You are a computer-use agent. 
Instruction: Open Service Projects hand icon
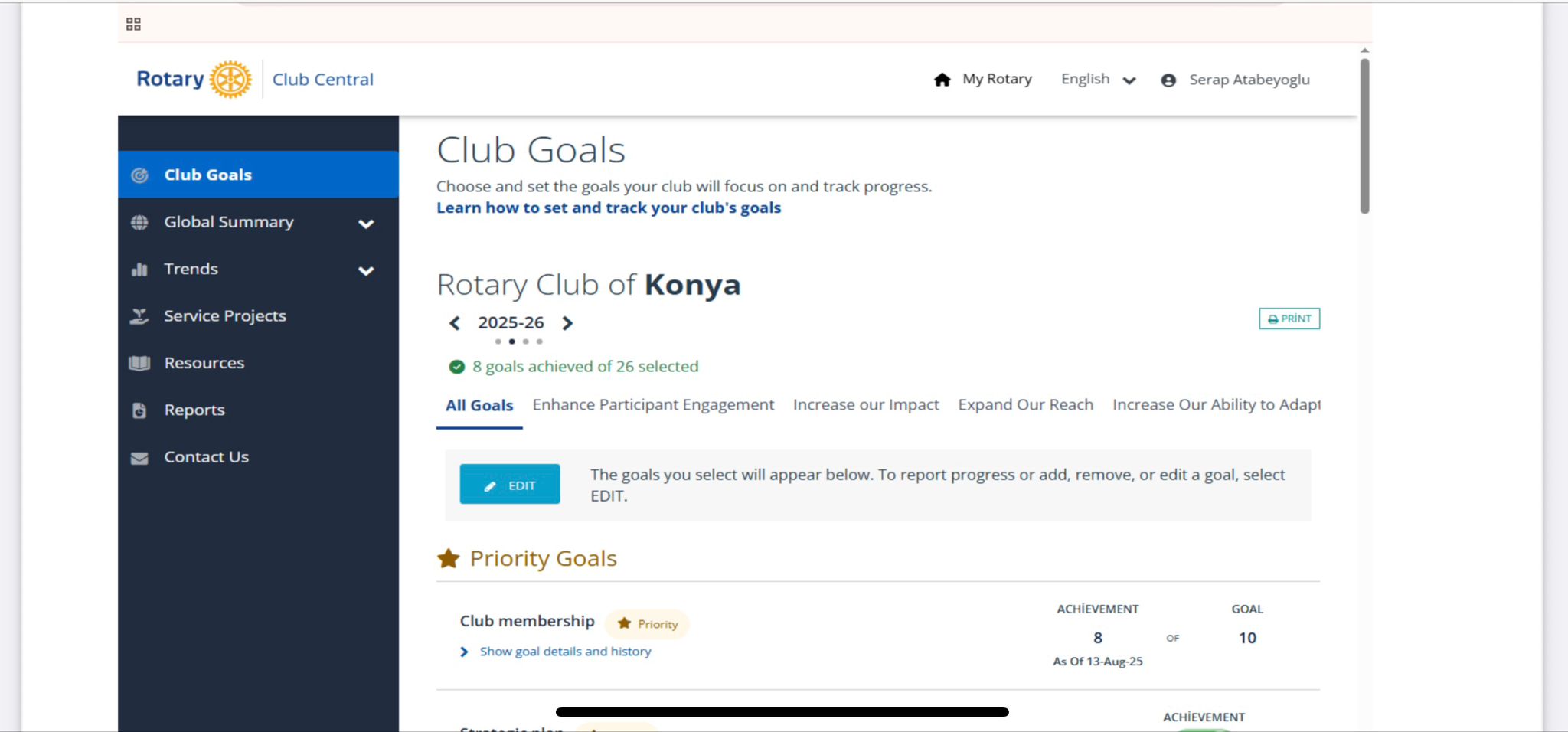139,316
